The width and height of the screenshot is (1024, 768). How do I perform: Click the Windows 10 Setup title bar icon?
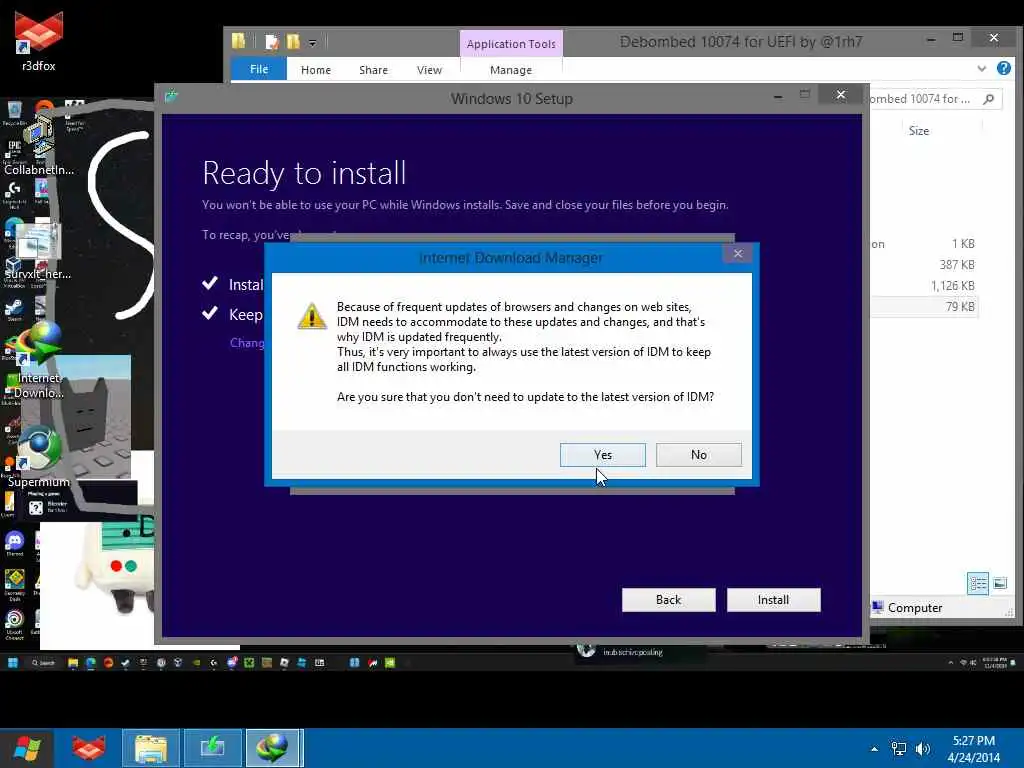[x=172, y=97]
